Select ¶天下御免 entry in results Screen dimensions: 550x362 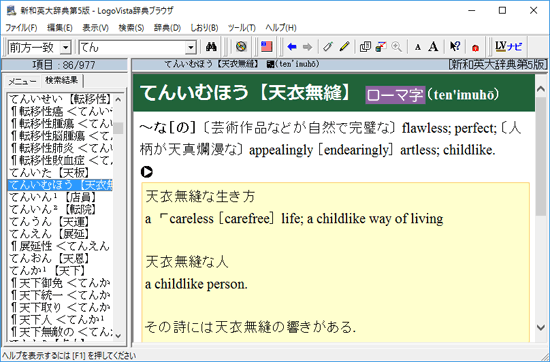point(60,283)
